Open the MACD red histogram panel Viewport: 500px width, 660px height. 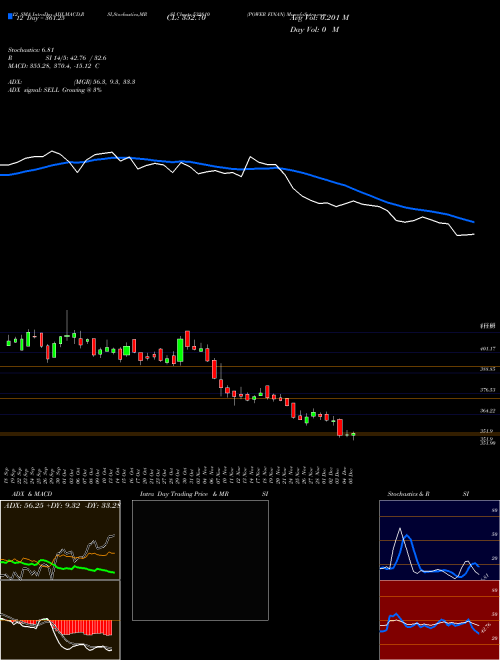coord(60,620)
